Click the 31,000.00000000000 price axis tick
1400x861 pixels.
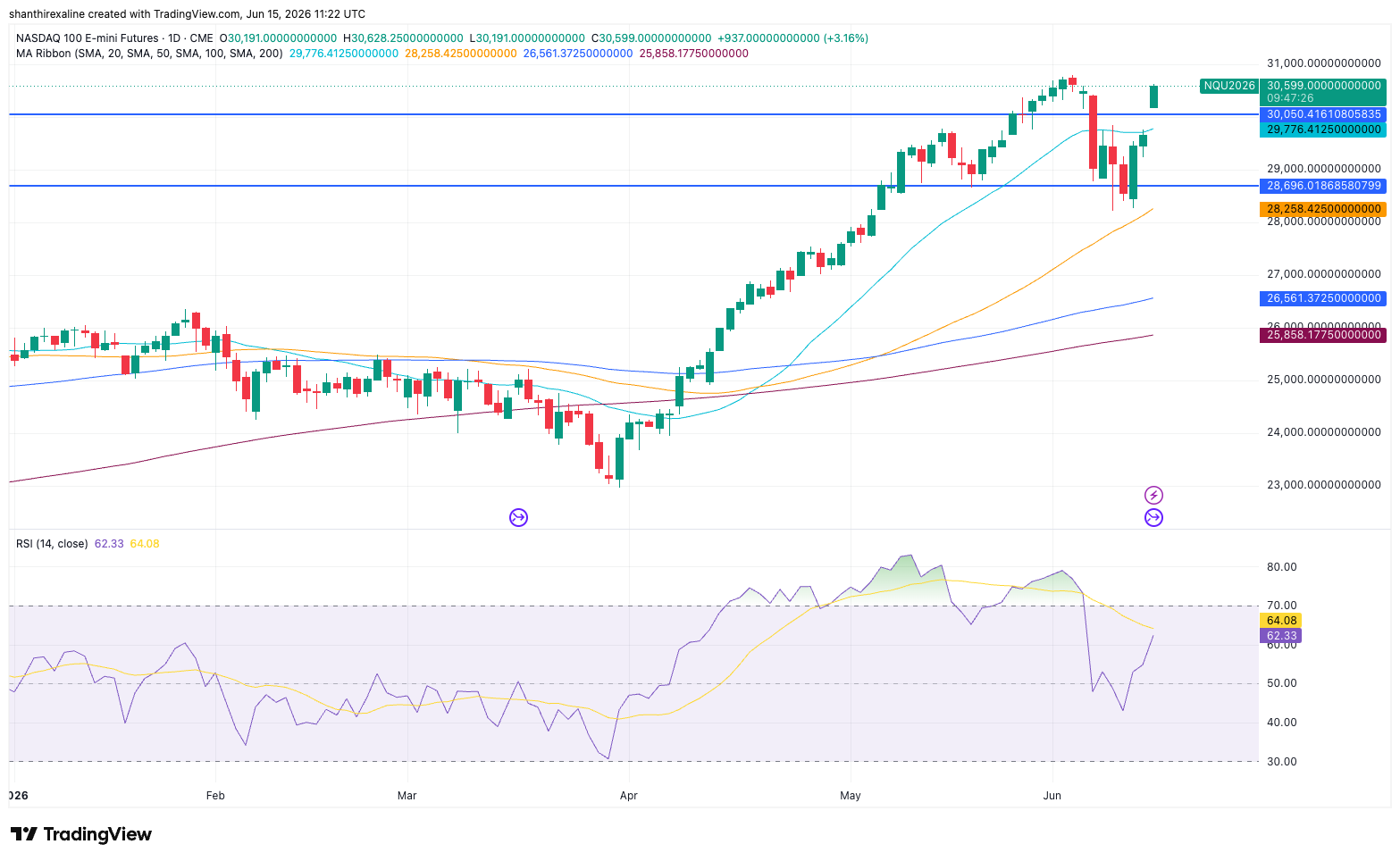(x=1324, y=63)
